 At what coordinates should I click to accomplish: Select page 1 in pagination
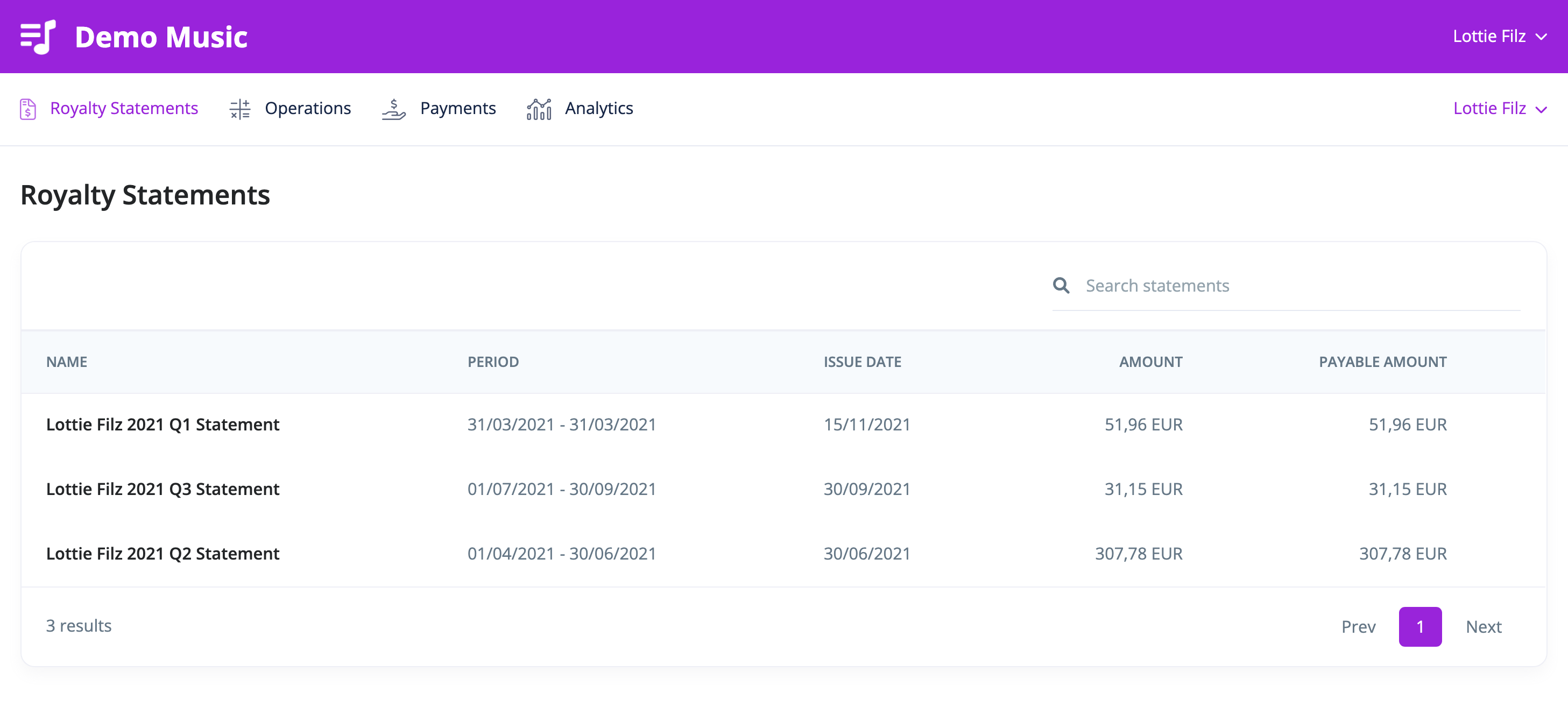1419,626
